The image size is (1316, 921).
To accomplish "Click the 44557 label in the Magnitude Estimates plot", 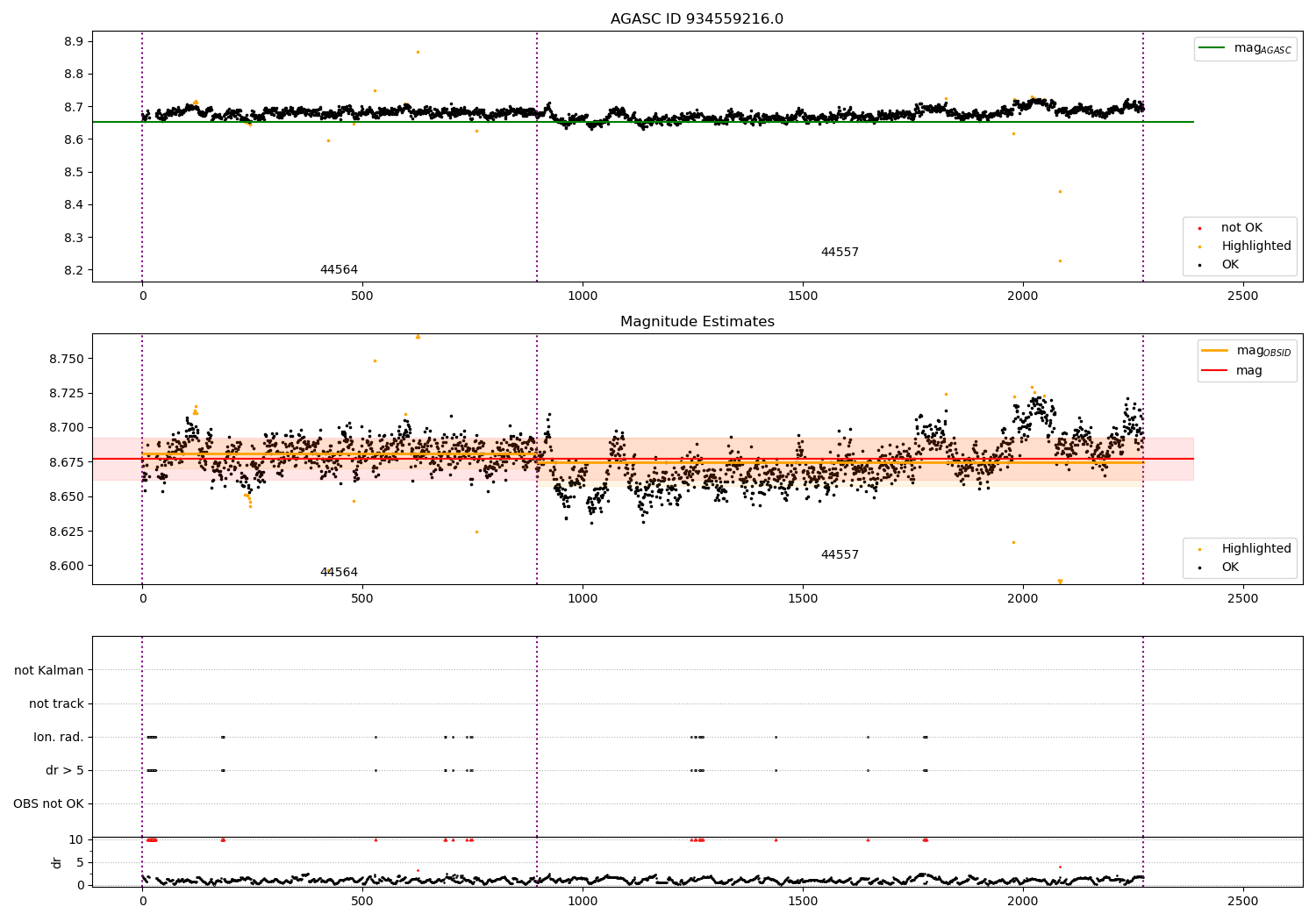I will [x=840, y=555].
